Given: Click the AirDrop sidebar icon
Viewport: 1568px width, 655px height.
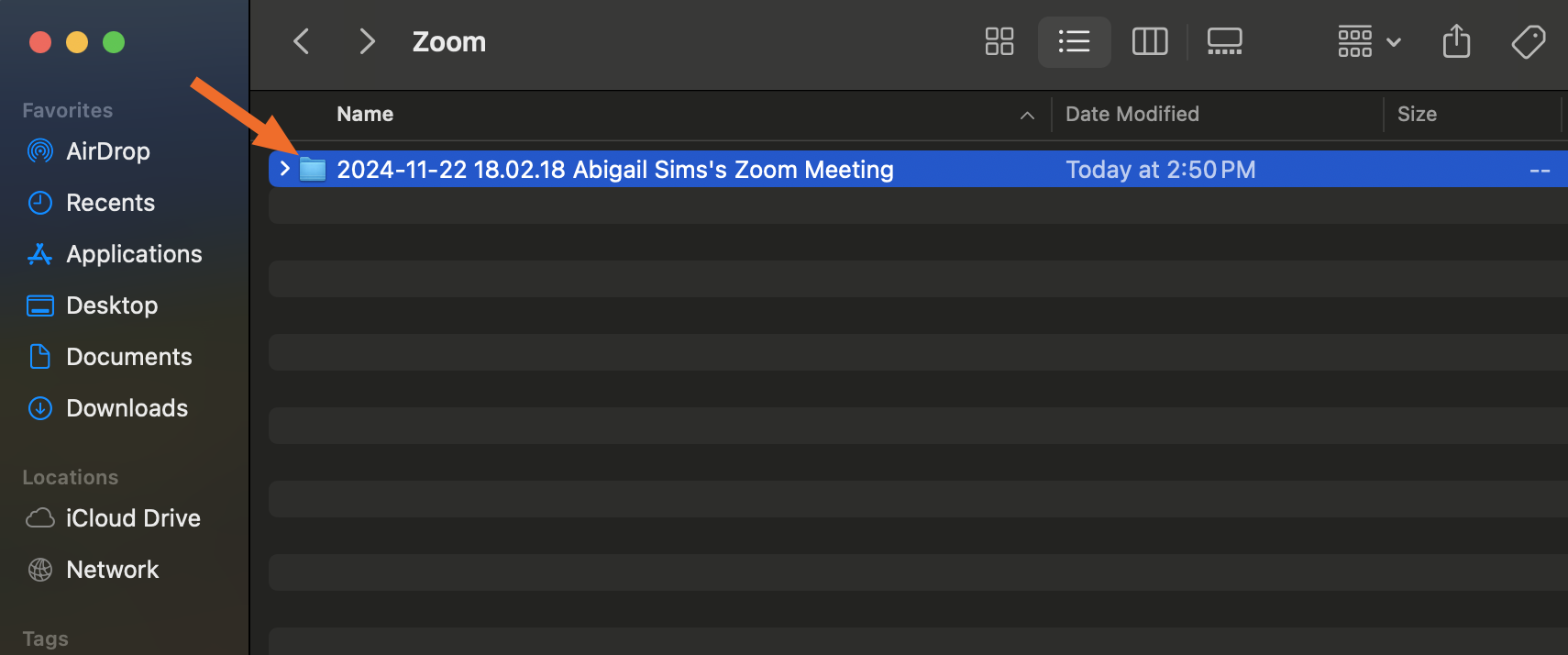Looking at the screenshot, I should (40, 151).
